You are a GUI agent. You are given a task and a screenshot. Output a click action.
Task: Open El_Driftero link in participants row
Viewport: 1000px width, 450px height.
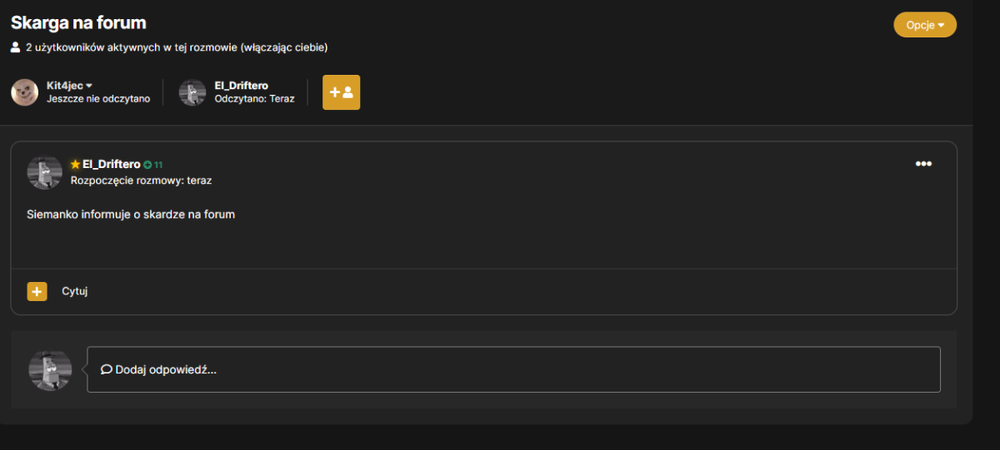coord(241,85)
